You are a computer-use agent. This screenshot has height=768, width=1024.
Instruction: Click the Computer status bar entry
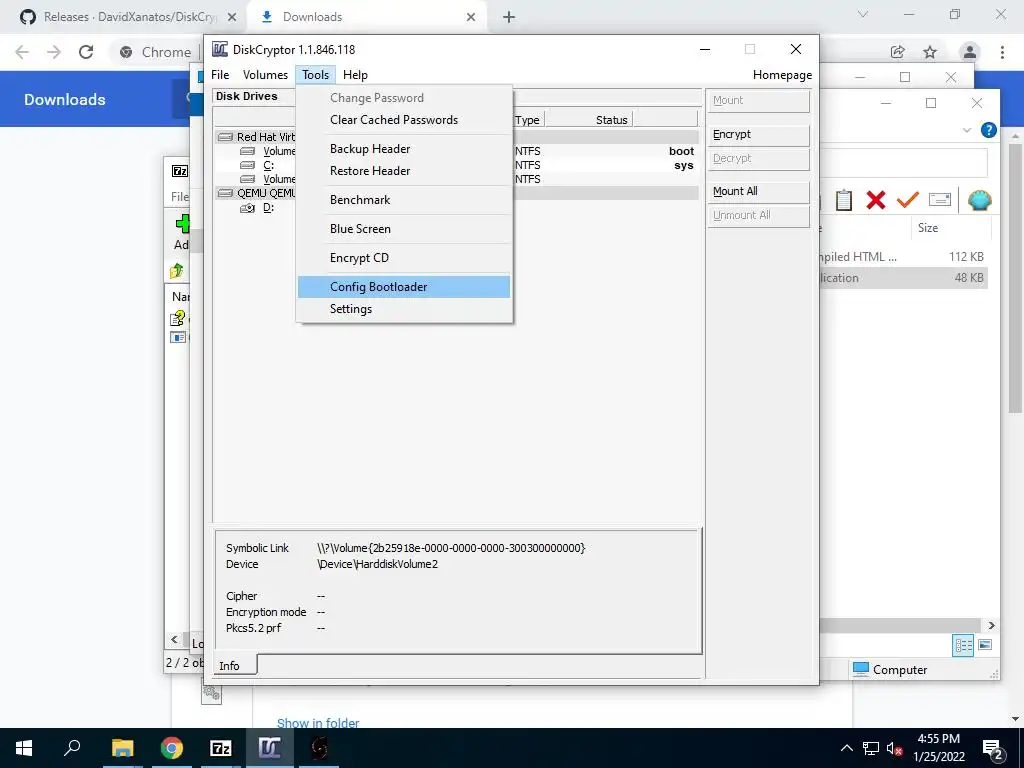click(x=890, y=670)
